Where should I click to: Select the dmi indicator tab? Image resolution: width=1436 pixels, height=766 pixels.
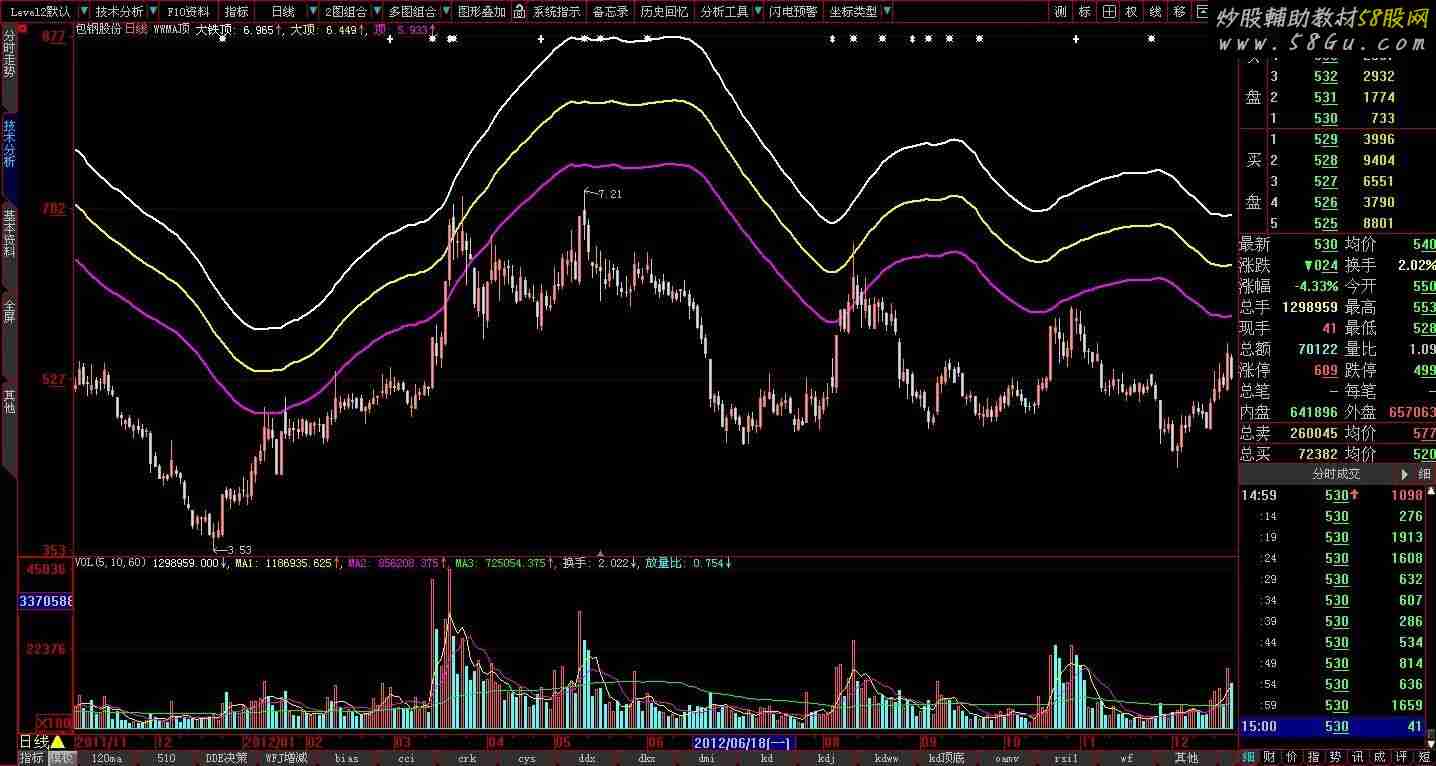point(706,758)
